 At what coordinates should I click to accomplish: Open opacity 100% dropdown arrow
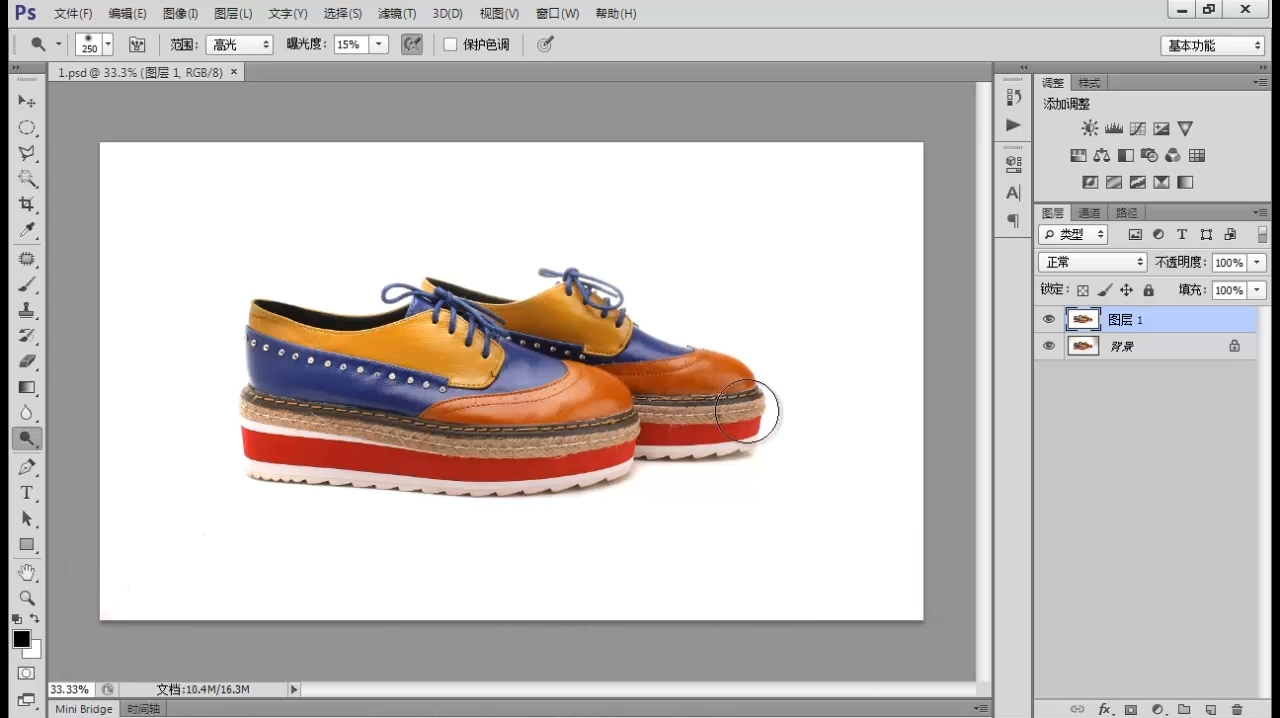[1257, 262]
